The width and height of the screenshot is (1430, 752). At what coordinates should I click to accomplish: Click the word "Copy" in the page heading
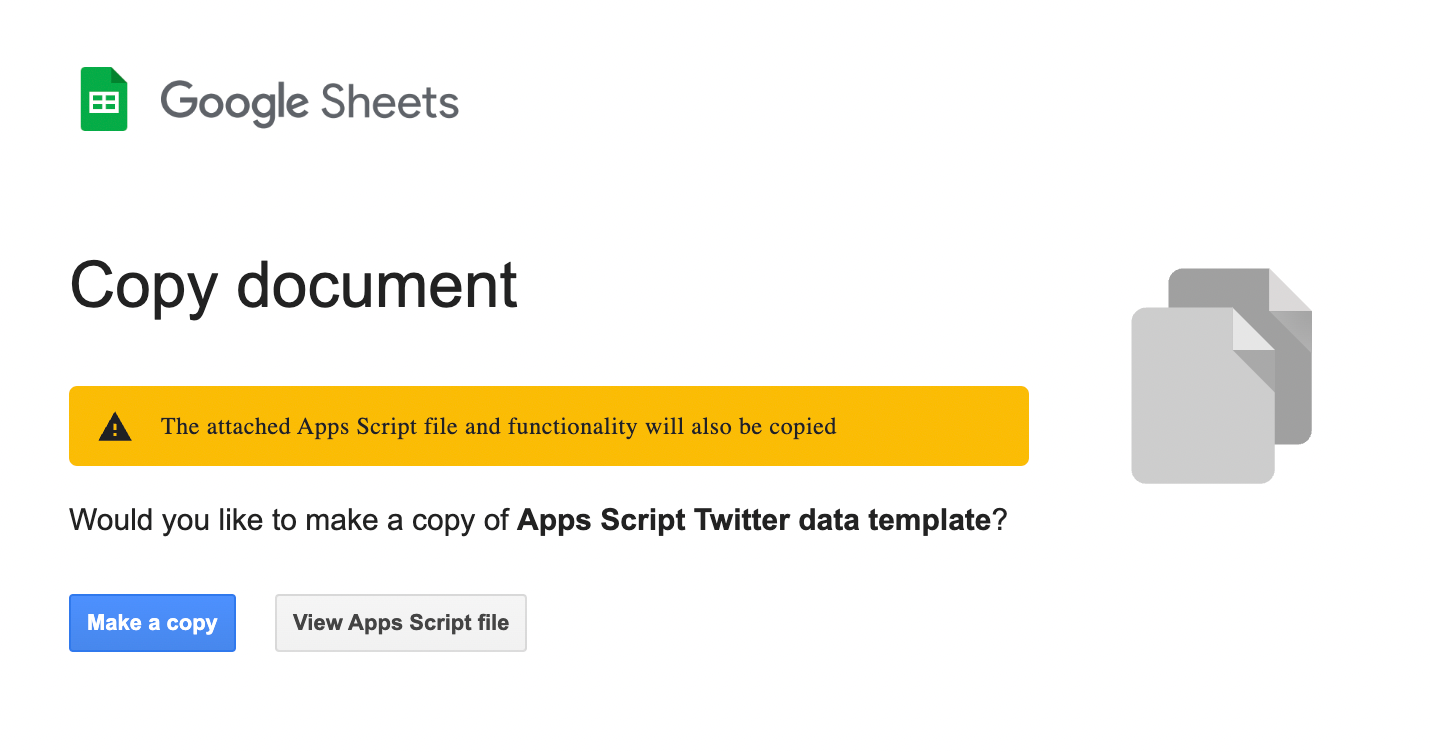click(143, 286)
